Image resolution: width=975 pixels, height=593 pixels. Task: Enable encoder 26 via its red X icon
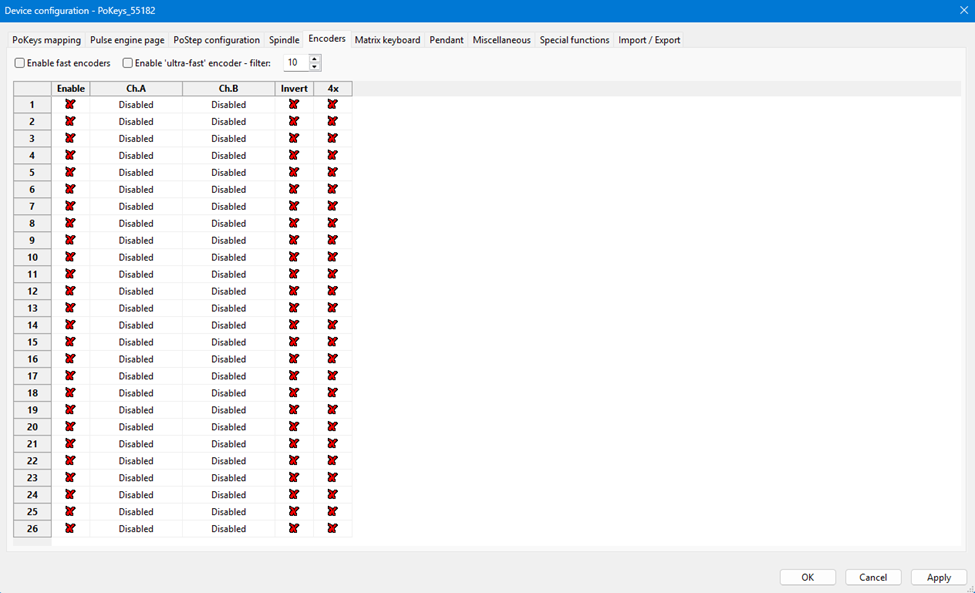70,528
